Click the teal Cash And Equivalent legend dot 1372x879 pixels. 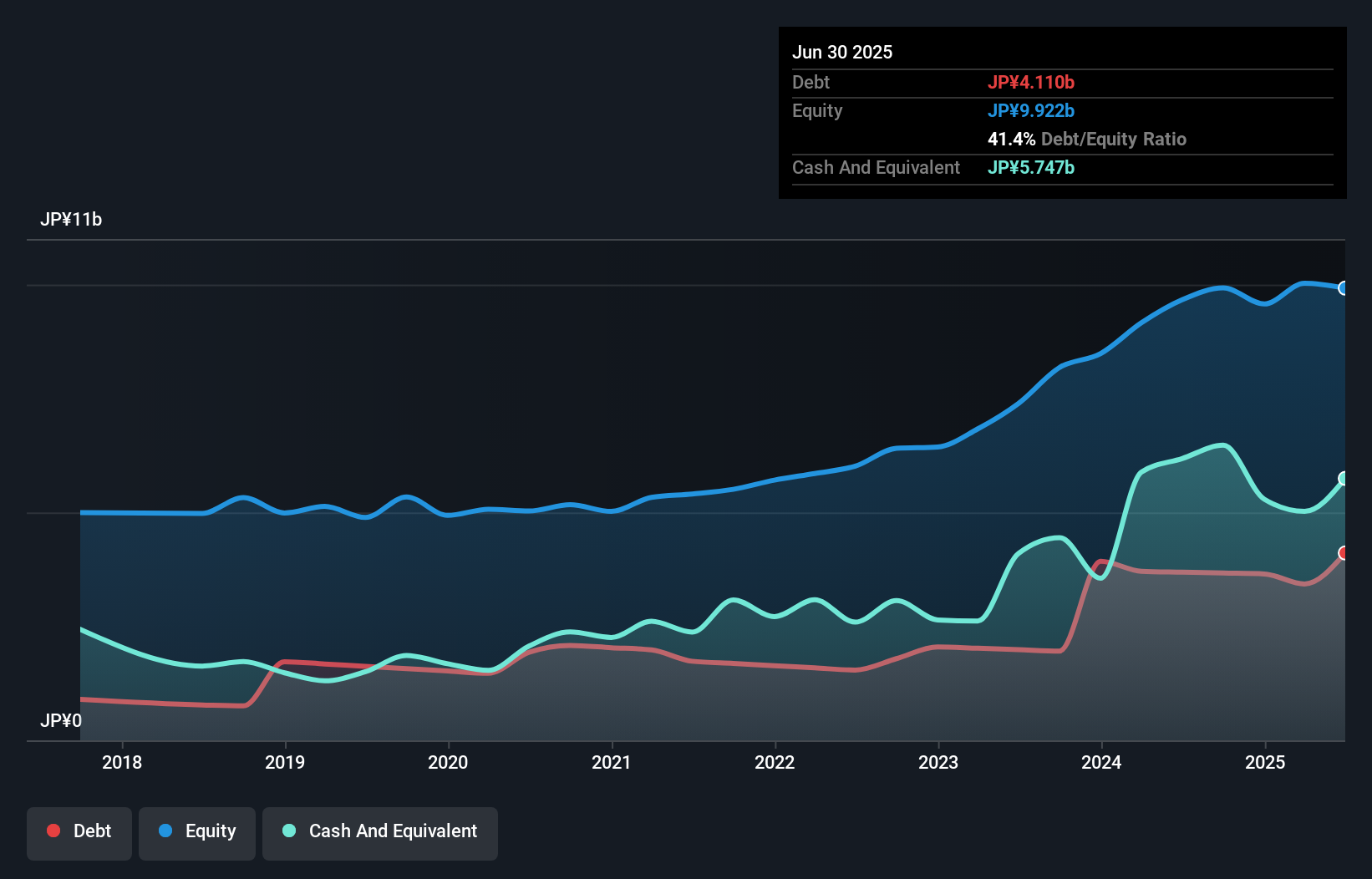coord(288,831)
